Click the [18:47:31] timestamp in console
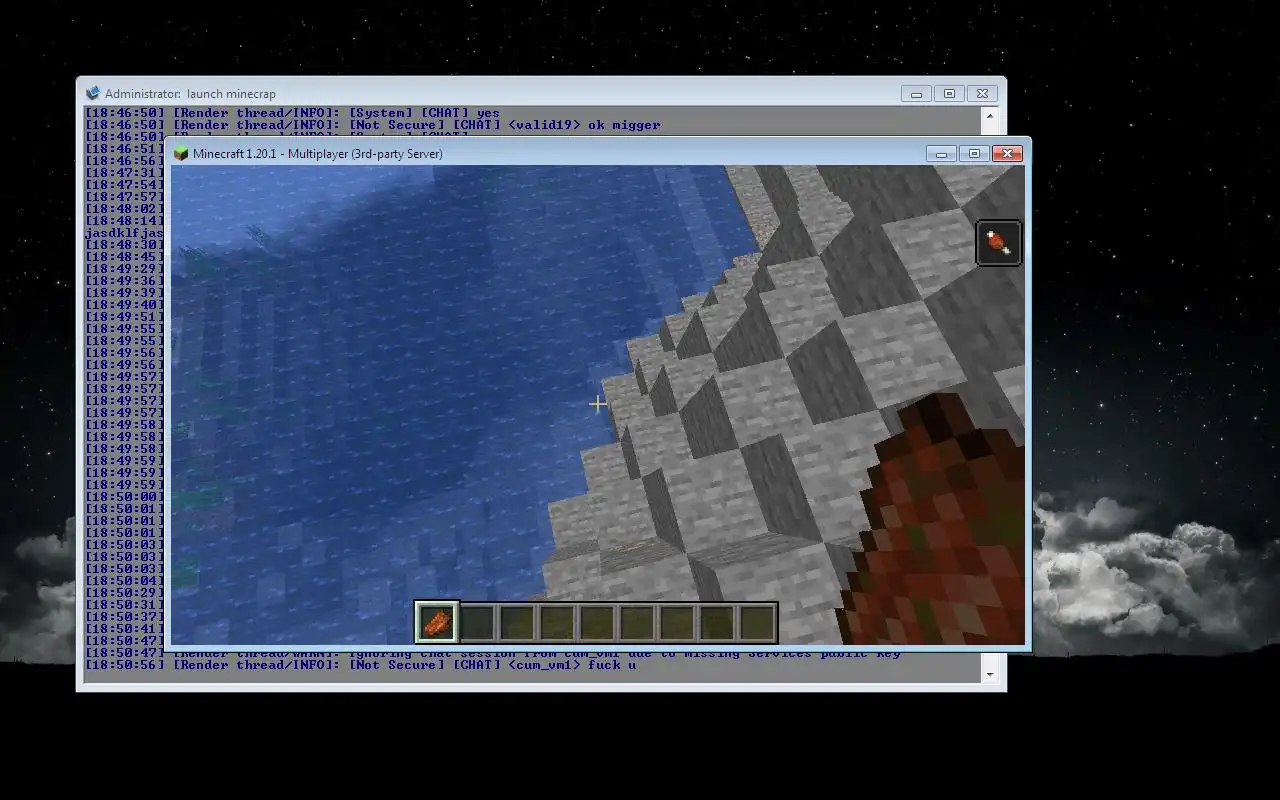 (x=124, y=173)
